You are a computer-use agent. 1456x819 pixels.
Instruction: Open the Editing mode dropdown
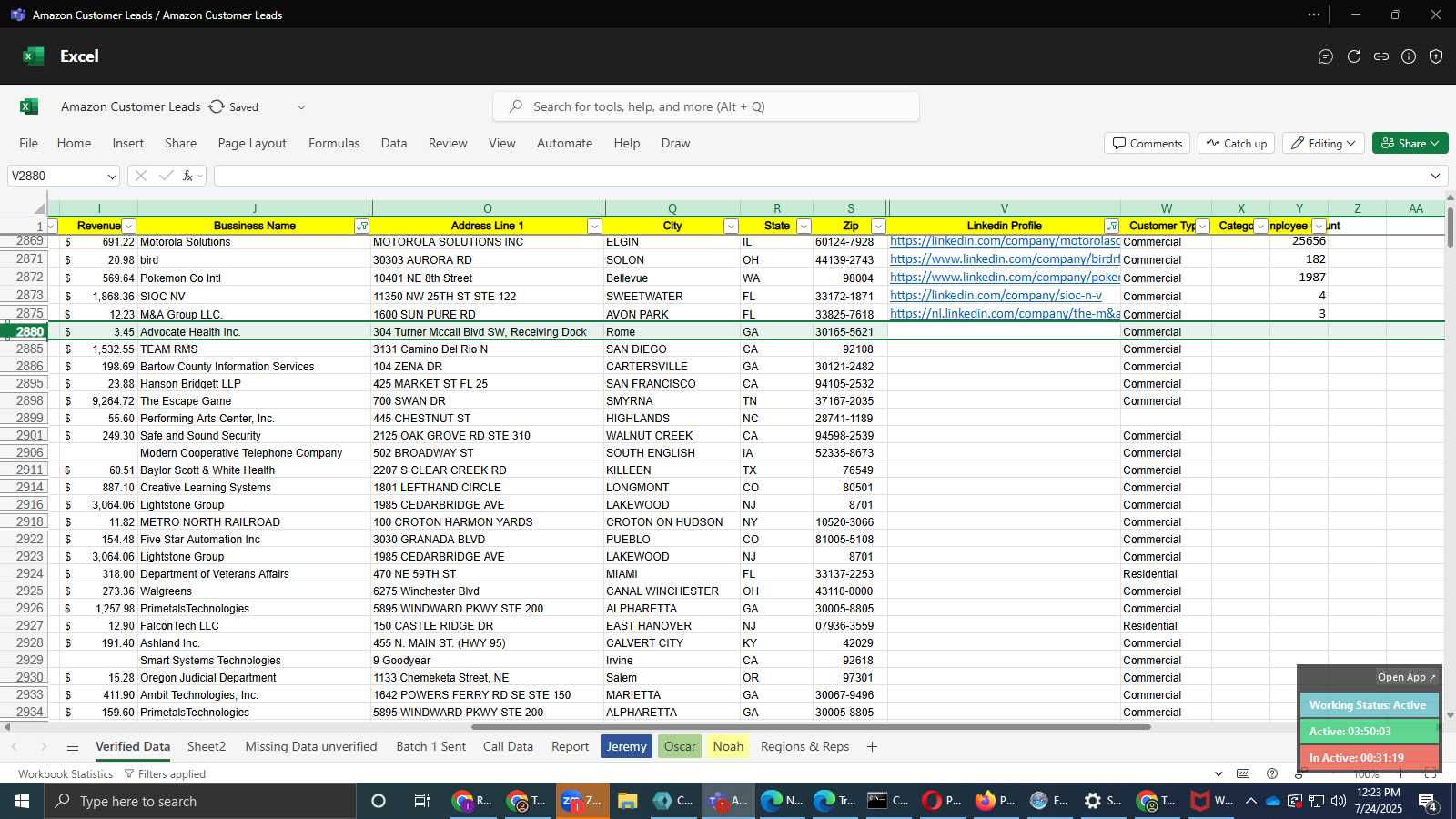point(1322,143)
